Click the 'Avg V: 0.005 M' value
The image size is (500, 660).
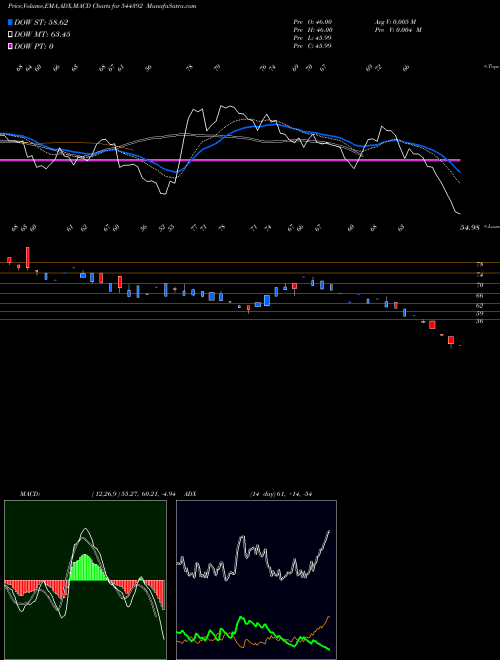[395, 22]
